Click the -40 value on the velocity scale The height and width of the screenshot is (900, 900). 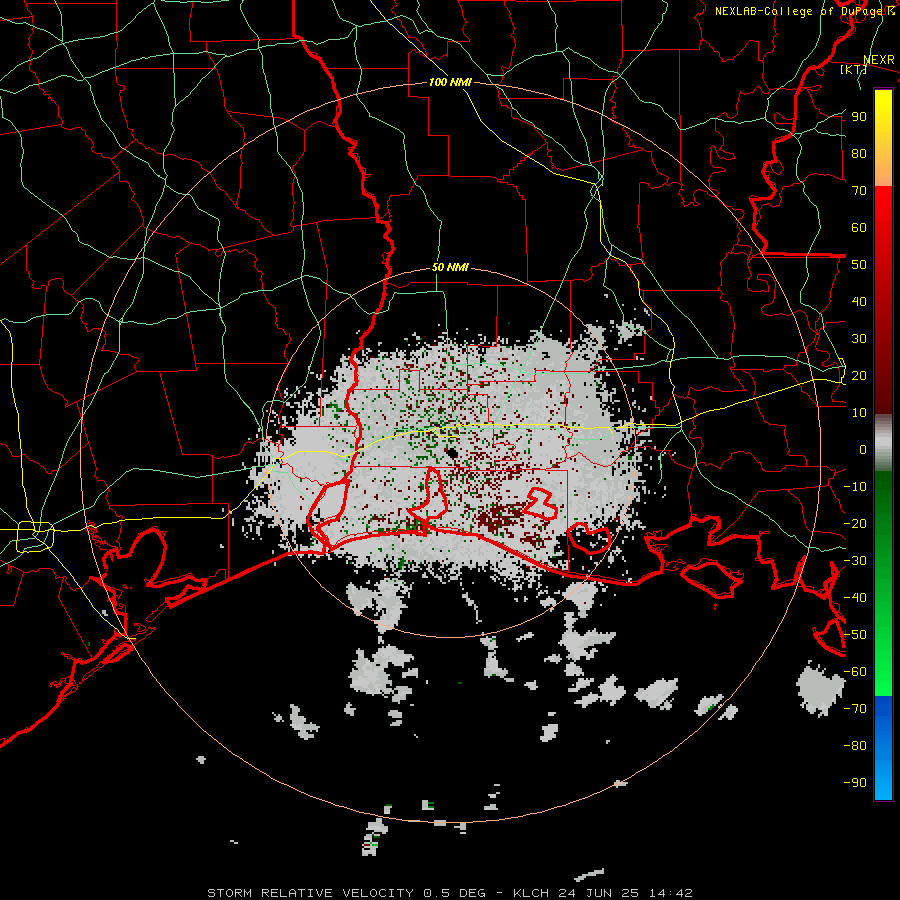click(855, 598)
